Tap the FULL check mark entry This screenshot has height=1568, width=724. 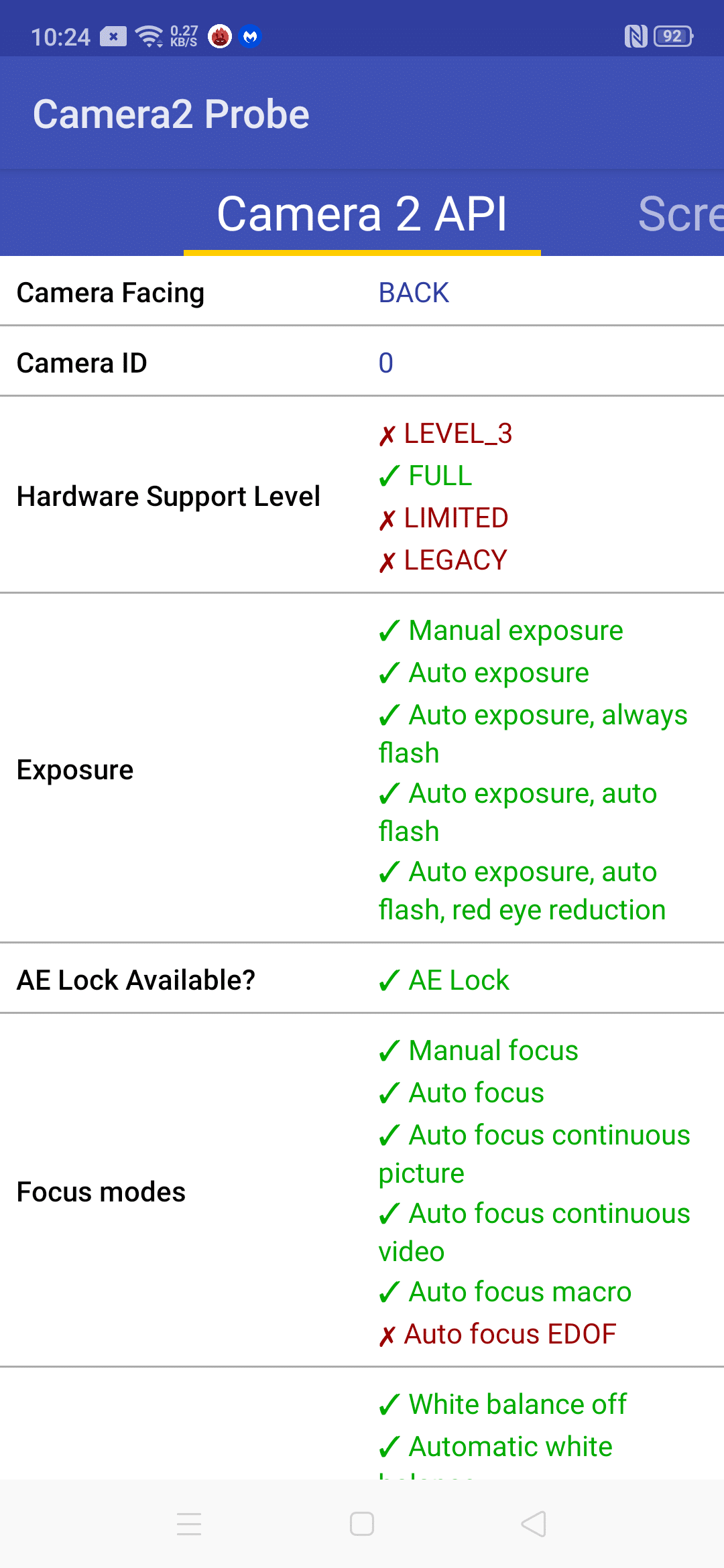[425, 476]
